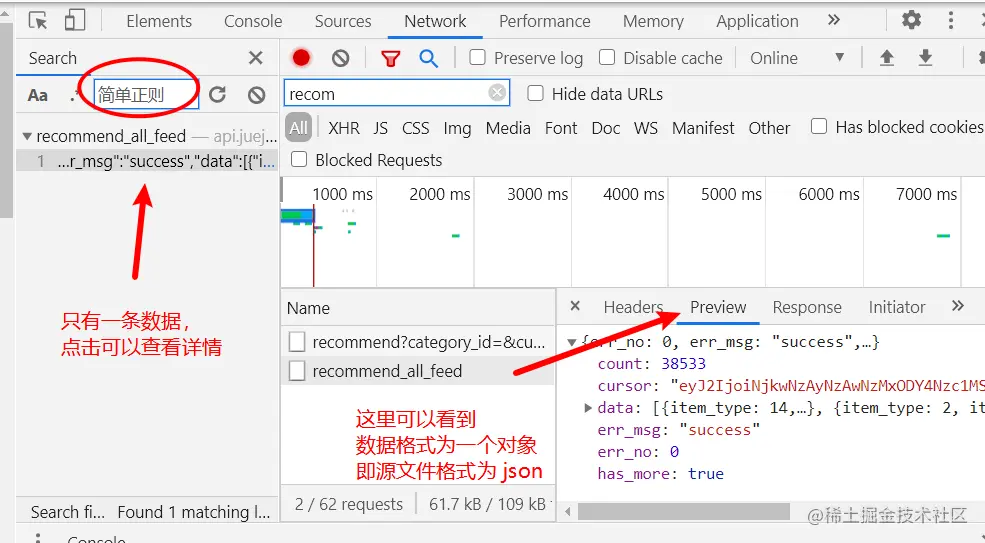Collapse recommend_all_feed search result group
This screenshot has height=543, width=985.
click(x=27, y=136)
